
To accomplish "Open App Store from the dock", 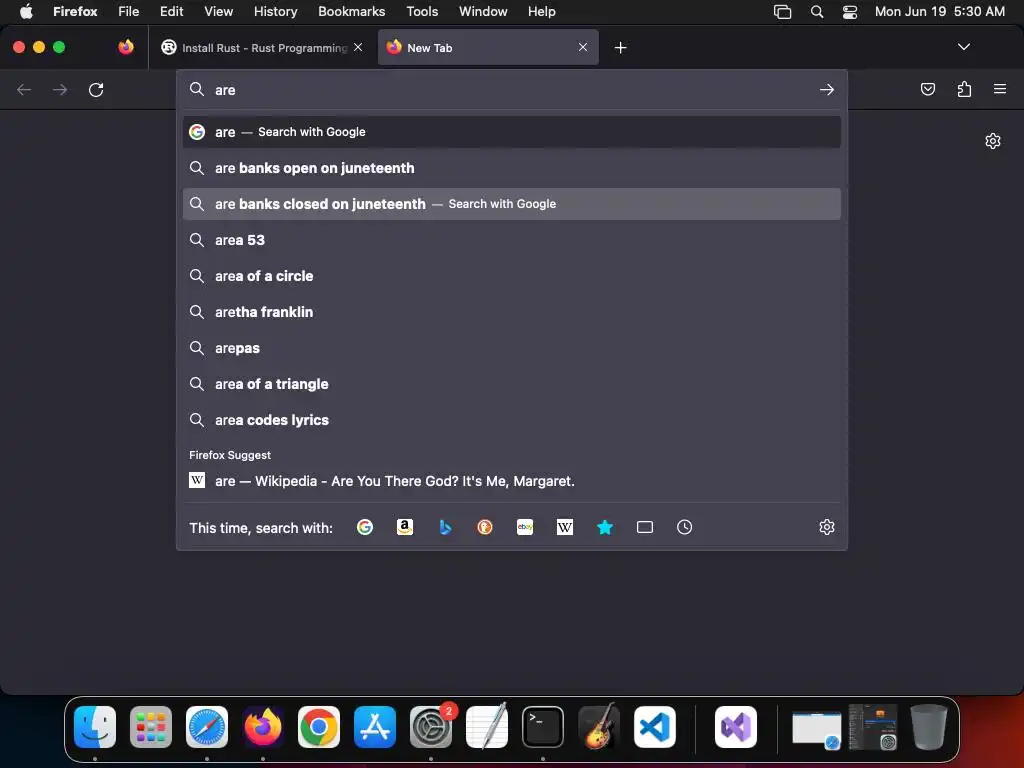I will click(375, 727).
